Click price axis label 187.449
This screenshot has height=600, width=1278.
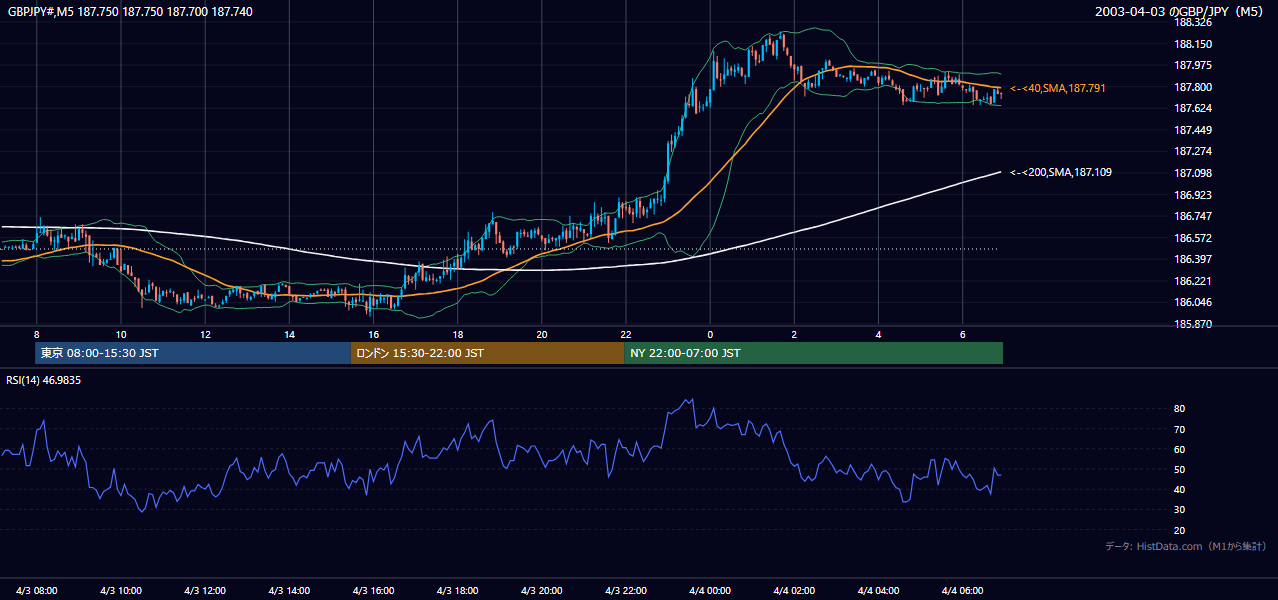1193,130
